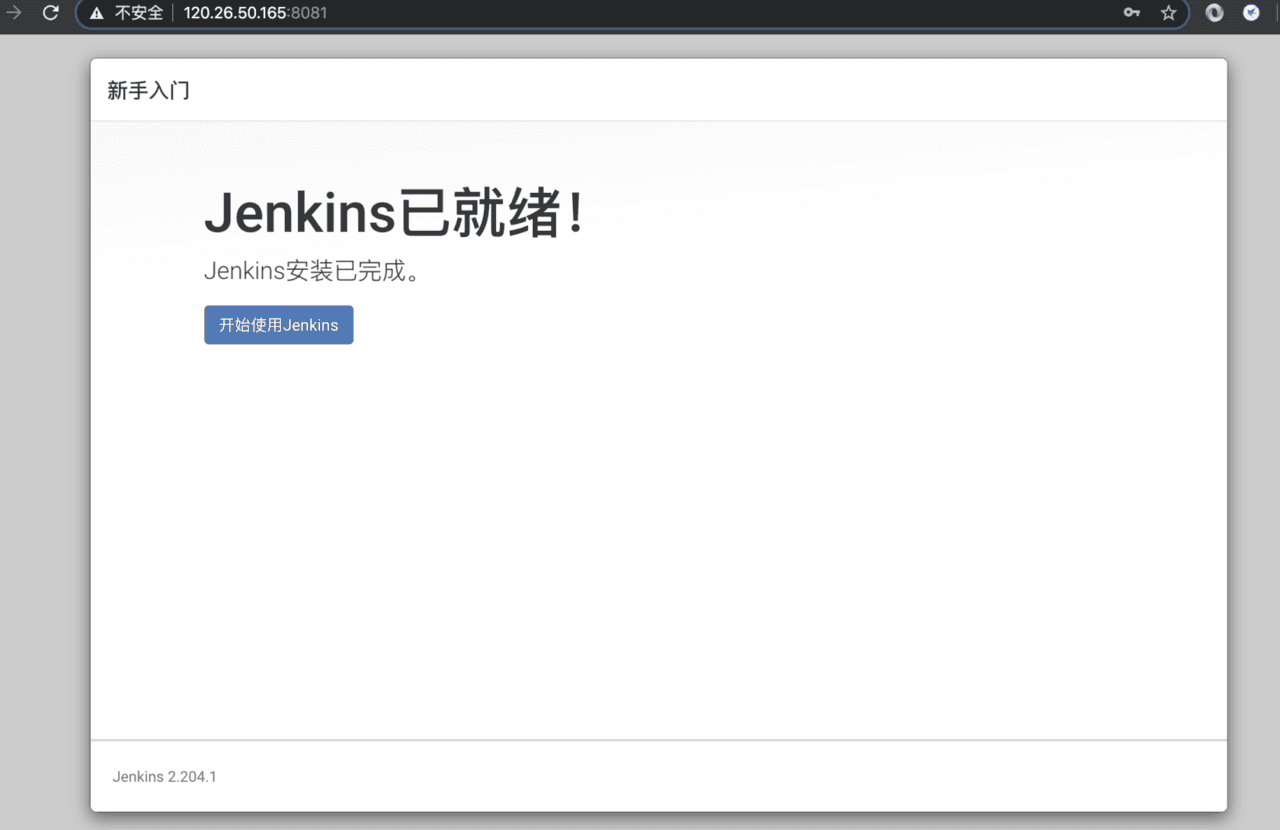Open the gray circular extension icon

click(1214, 13)
